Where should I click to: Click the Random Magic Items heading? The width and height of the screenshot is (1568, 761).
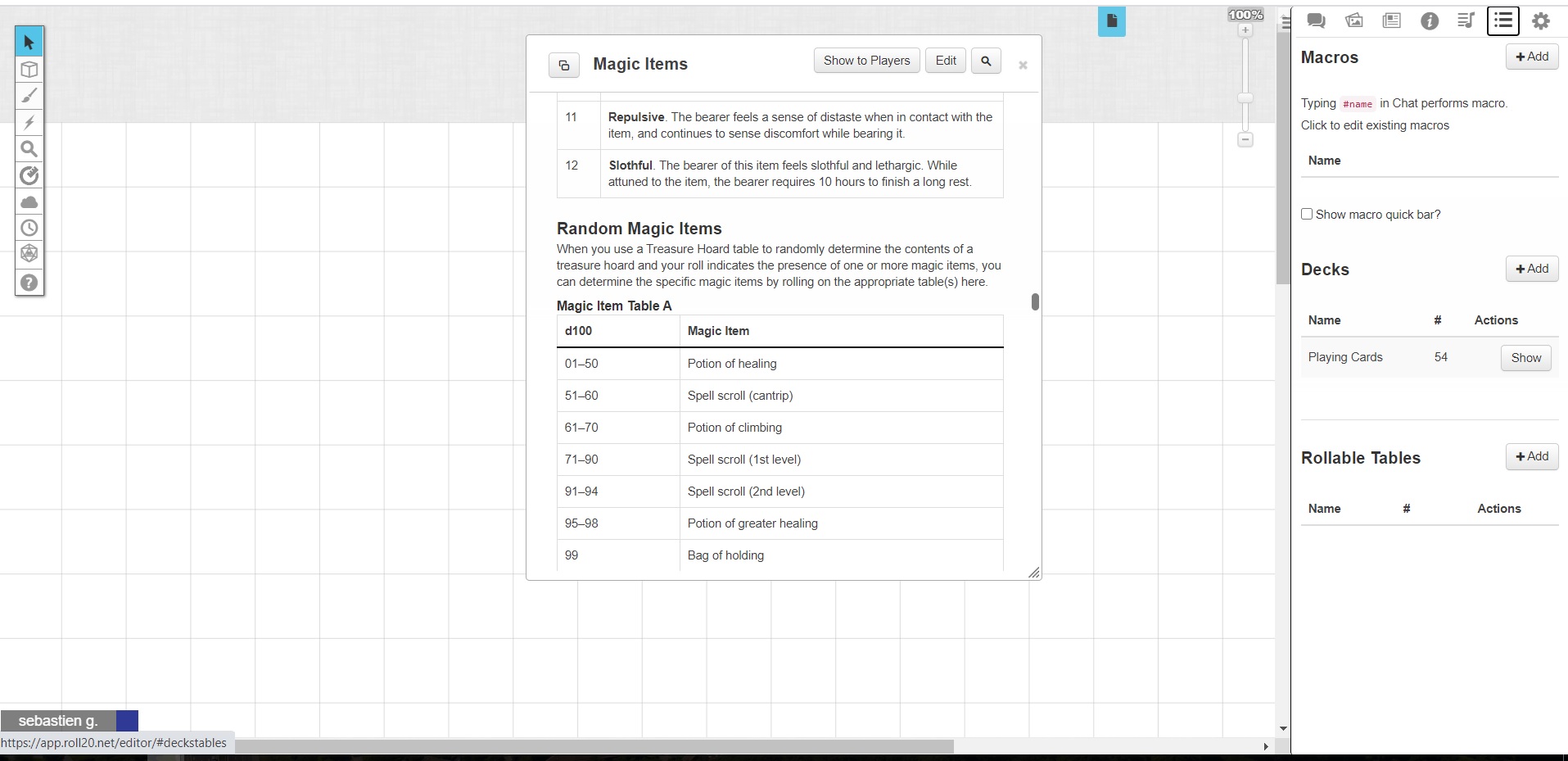[639, 229]
